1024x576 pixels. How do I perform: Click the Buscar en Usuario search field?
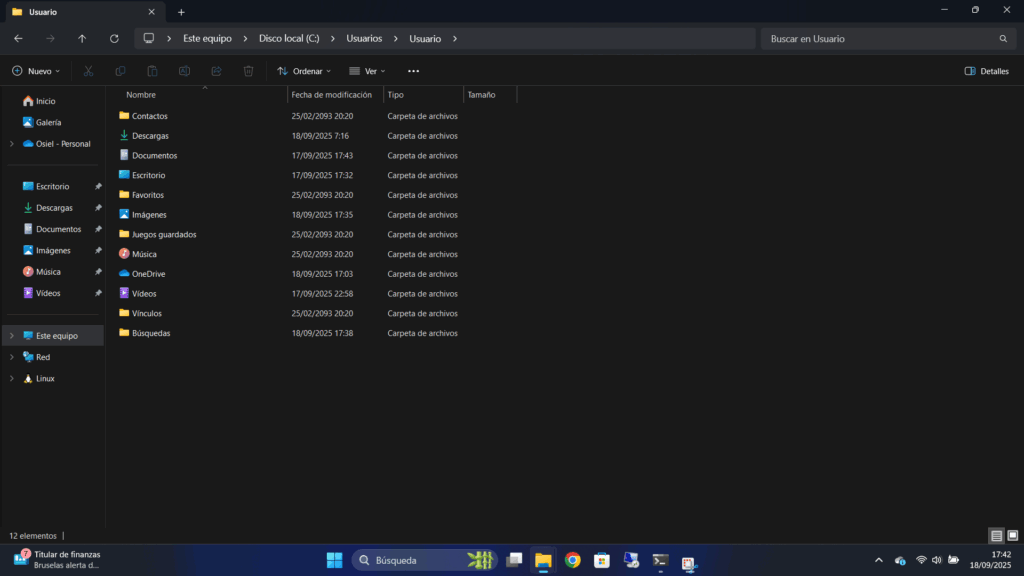click(x=880, y=39)
